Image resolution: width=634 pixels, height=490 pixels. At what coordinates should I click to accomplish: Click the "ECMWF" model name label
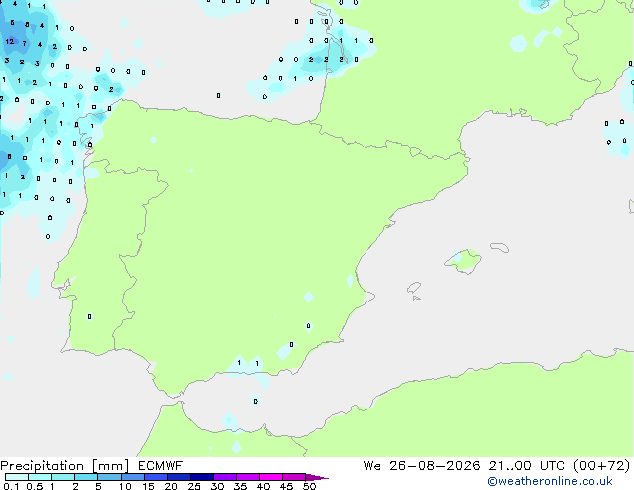[x=160, y=465]
